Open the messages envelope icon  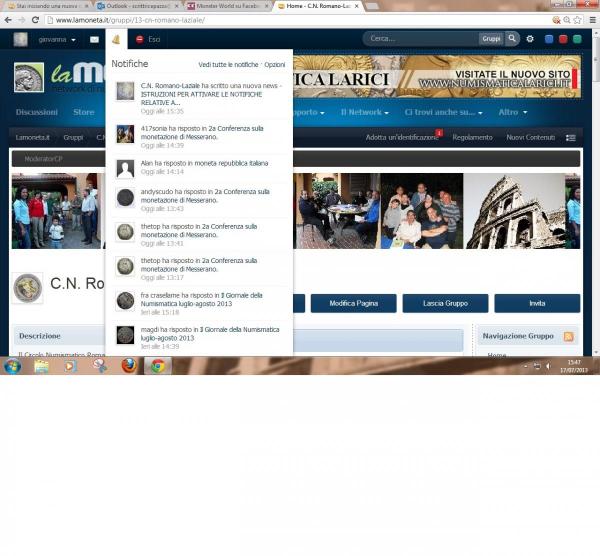tap(94, 39)
